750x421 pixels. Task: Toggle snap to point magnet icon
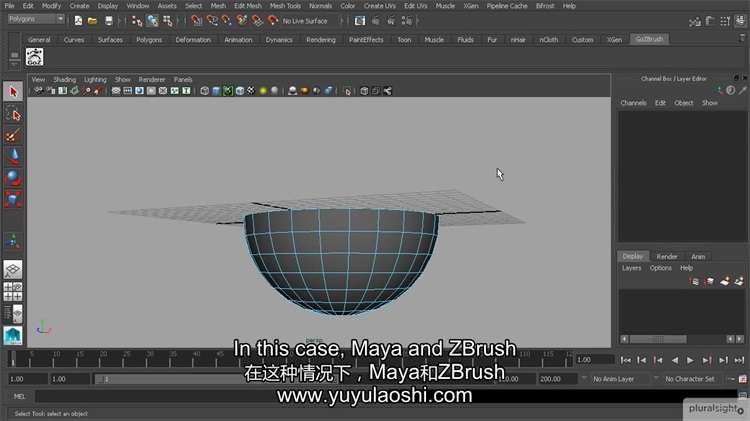[226, 21]
